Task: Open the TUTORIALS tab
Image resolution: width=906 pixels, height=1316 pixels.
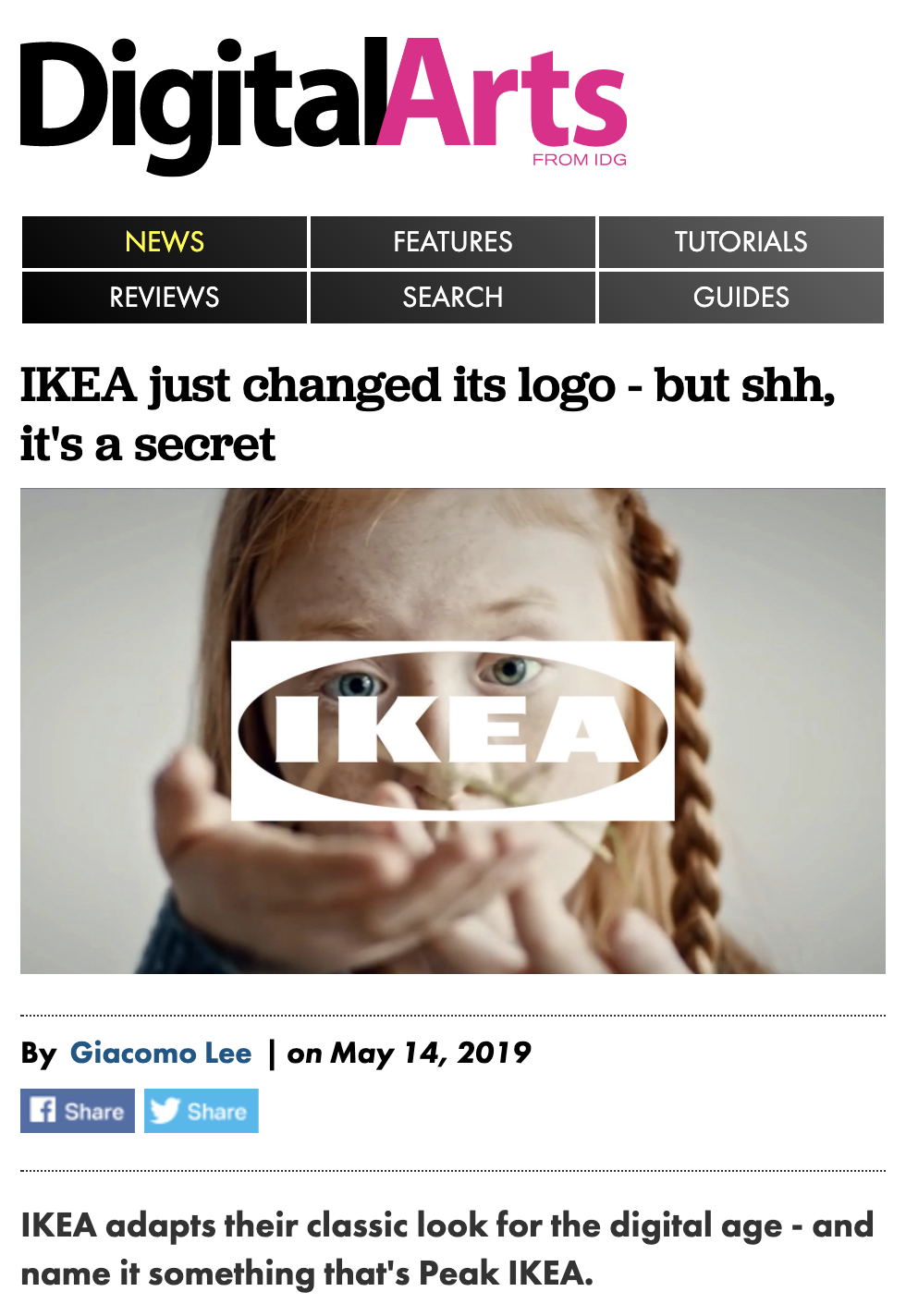Action: pos(741,242)
